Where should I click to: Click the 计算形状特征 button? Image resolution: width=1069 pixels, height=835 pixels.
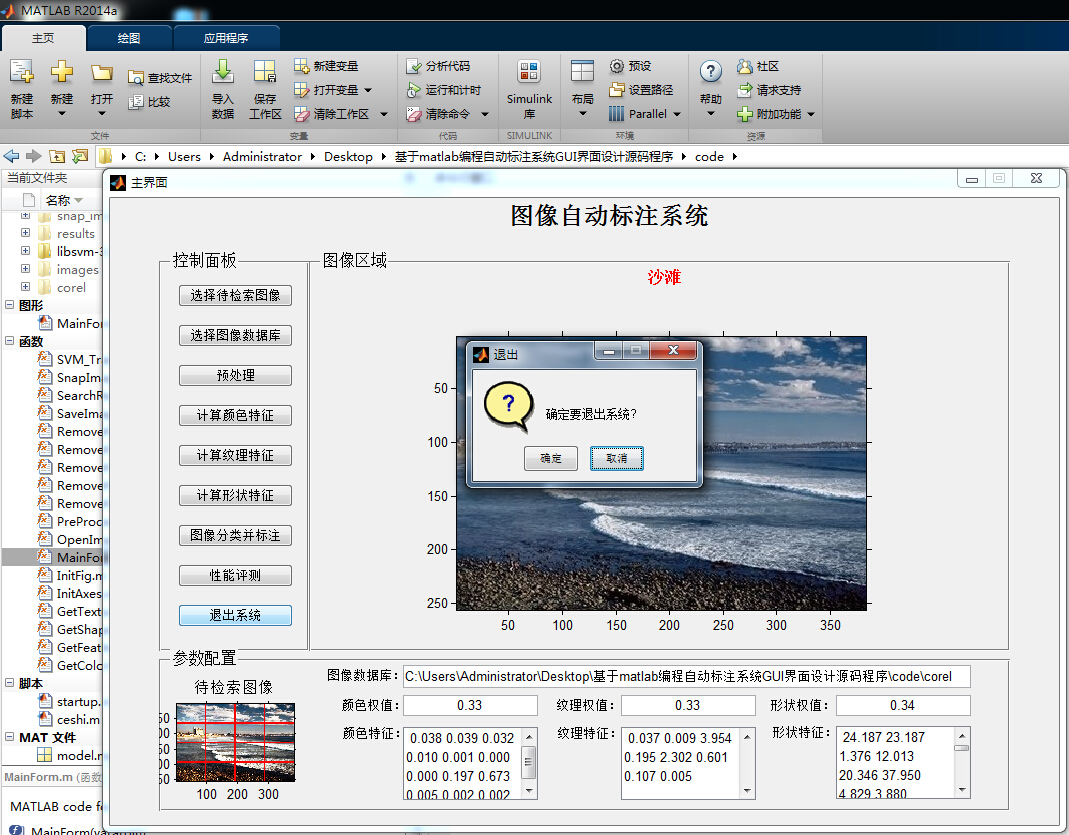click(235, 496)
